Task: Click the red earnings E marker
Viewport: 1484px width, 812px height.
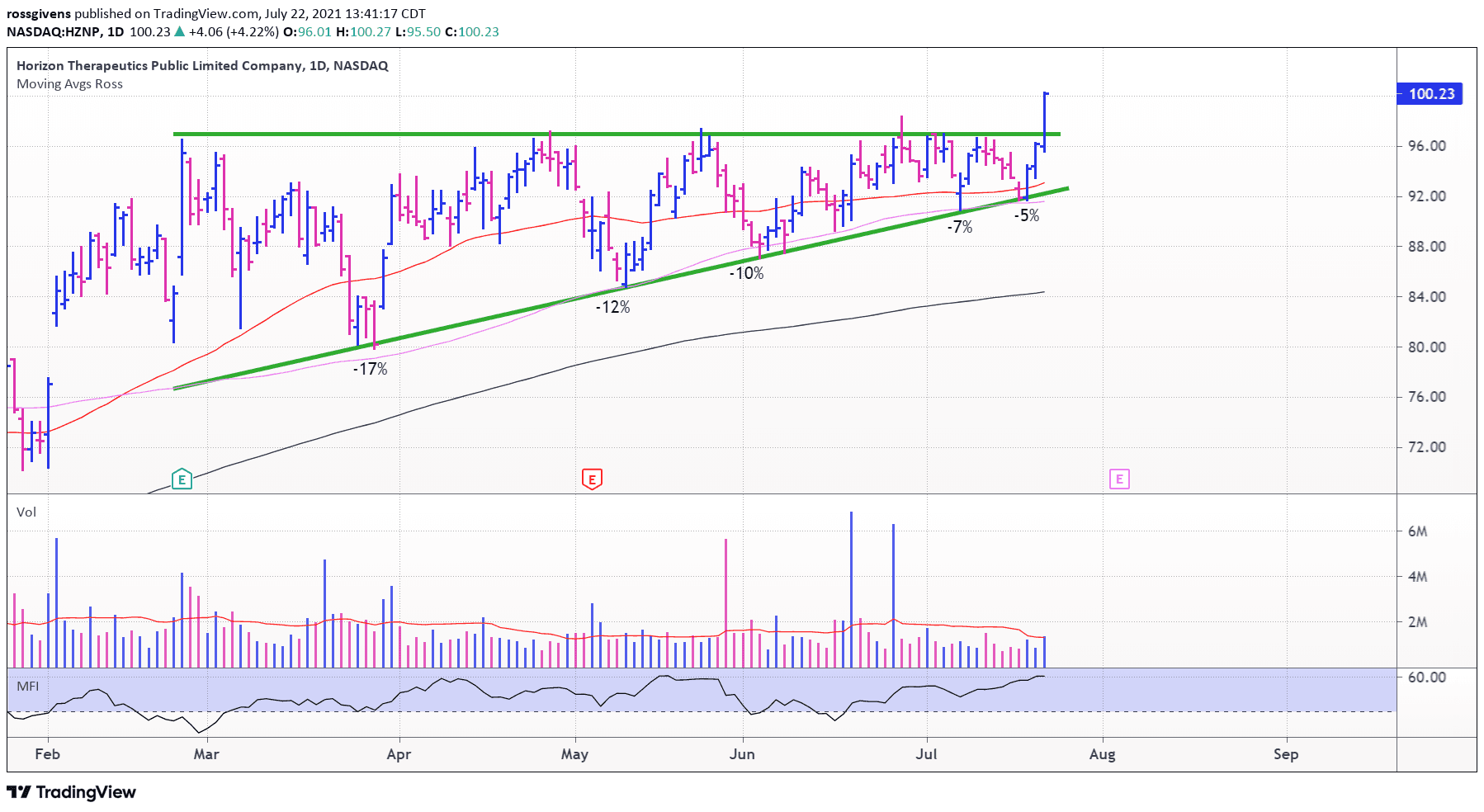Action: [592, 479]
